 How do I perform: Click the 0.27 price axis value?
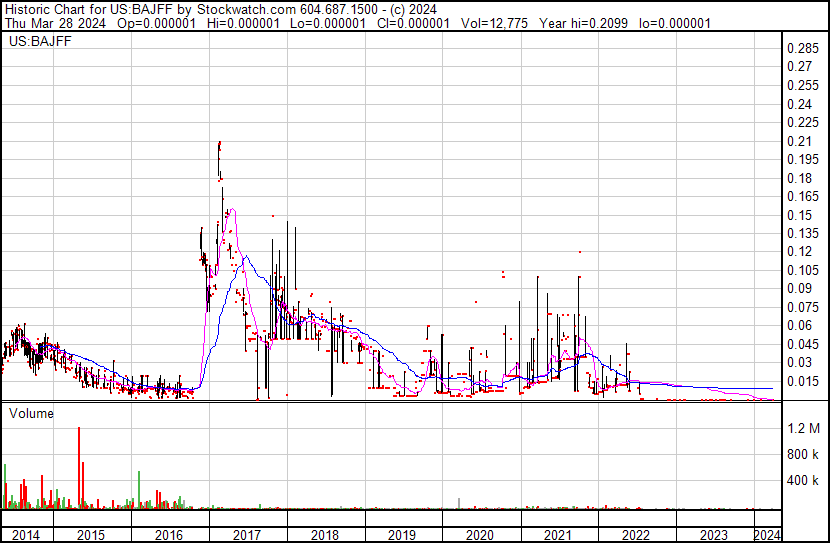(x=799, y=67)
